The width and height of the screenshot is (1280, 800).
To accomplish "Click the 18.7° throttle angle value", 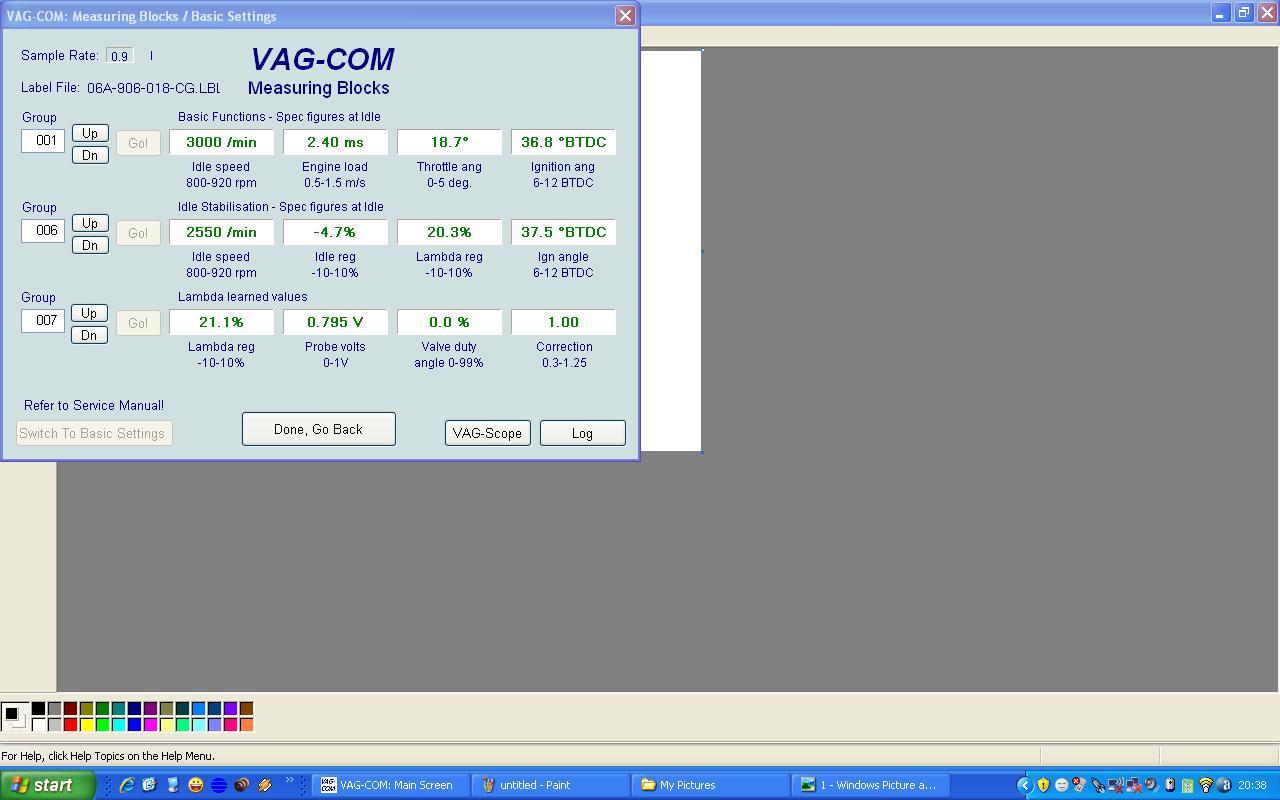I will (449, 142).
